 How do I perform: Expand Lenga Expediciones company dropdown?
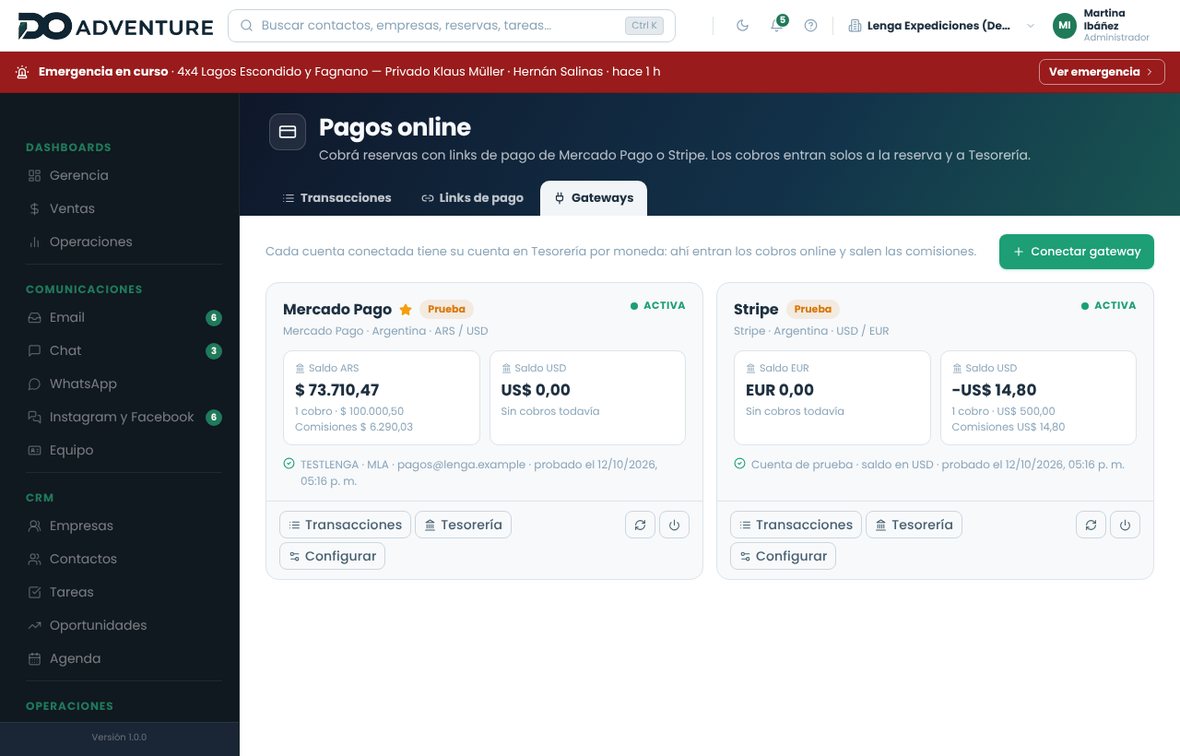point(941,26)
